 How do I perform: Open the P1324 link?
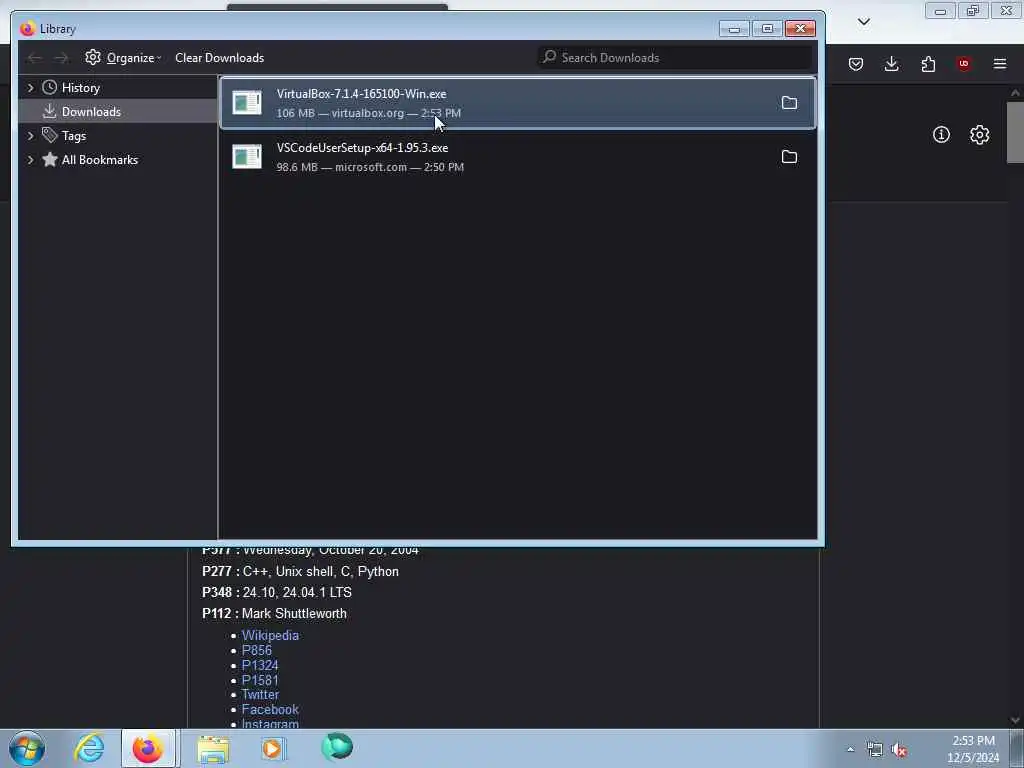(x=260, y=665)
